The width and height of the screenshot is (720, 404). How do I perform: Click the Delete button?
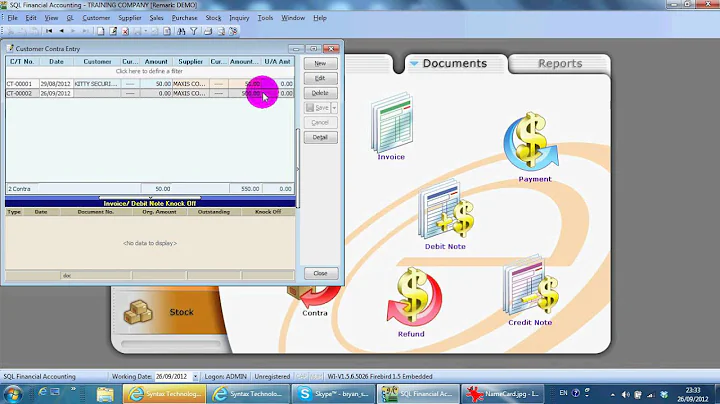click(x=321, y=93)
